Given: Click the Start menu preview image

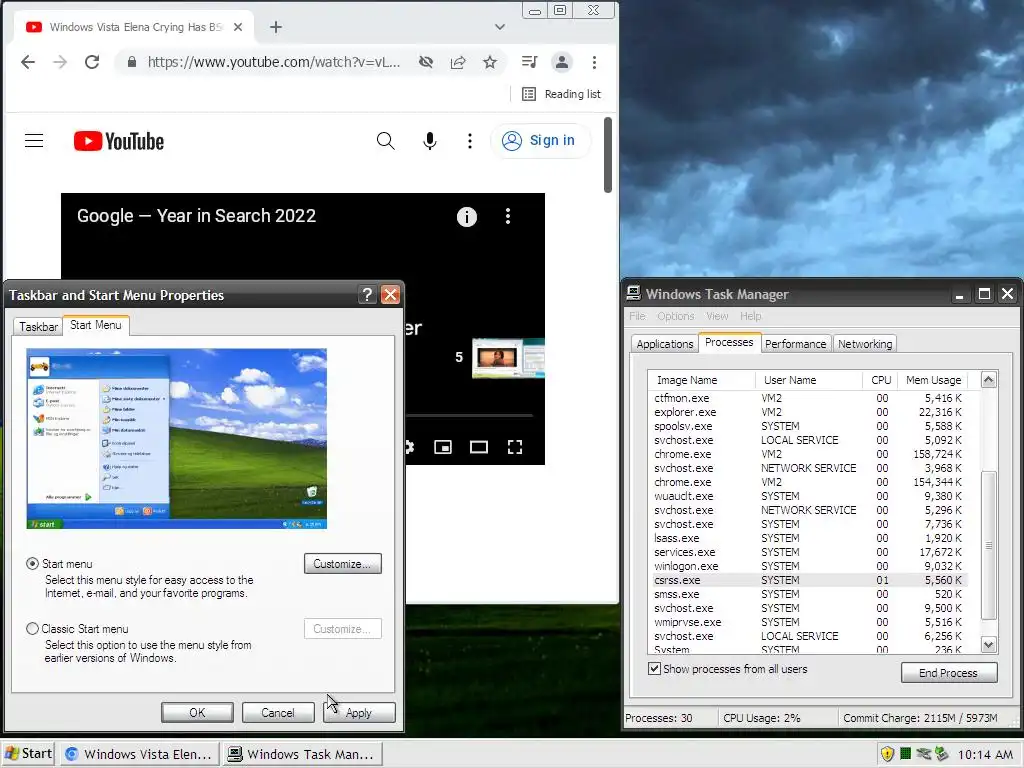Looking at the screenshot, I should point(176,438).
